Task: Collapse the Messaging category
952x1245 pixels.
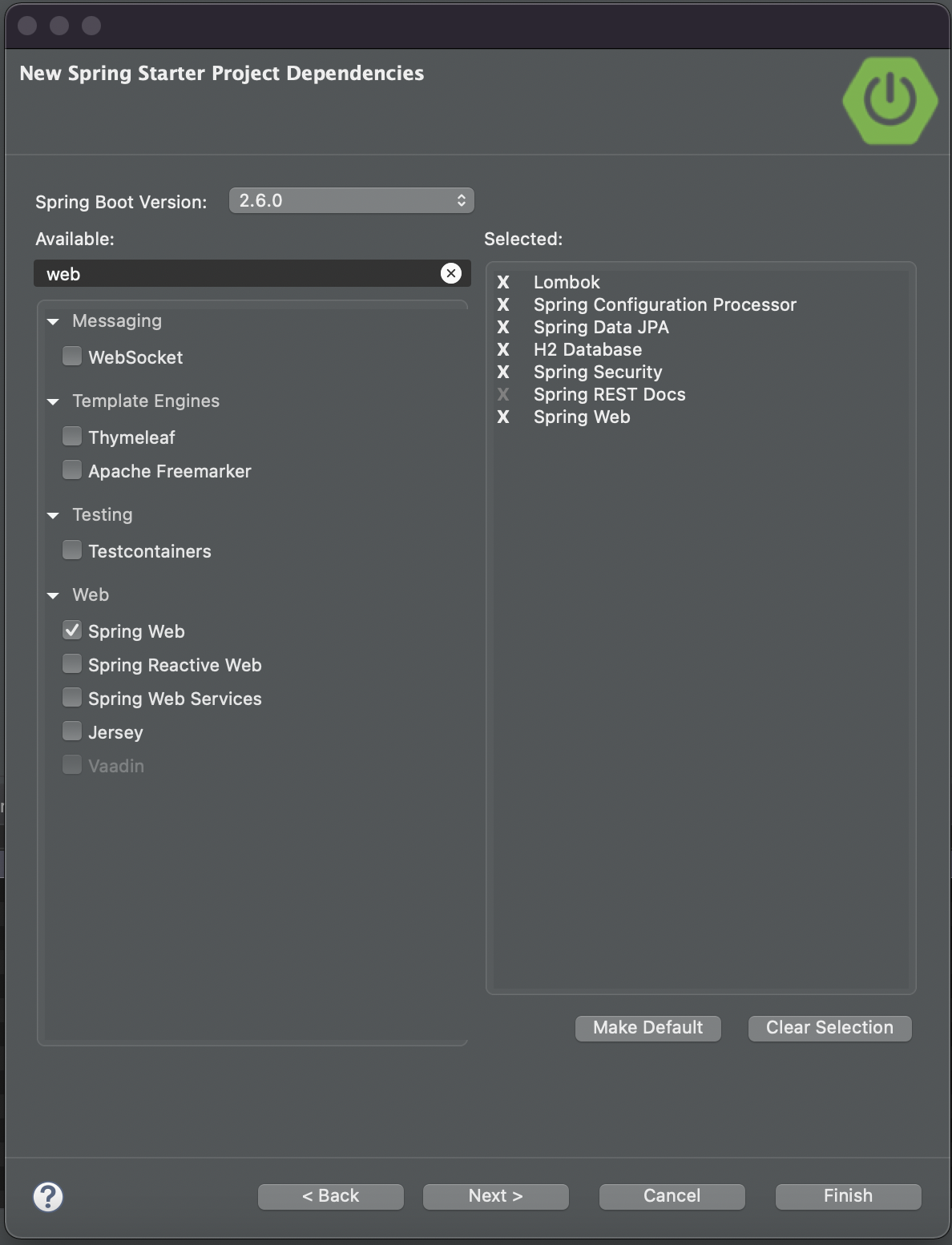Action: tap(54, 321)
